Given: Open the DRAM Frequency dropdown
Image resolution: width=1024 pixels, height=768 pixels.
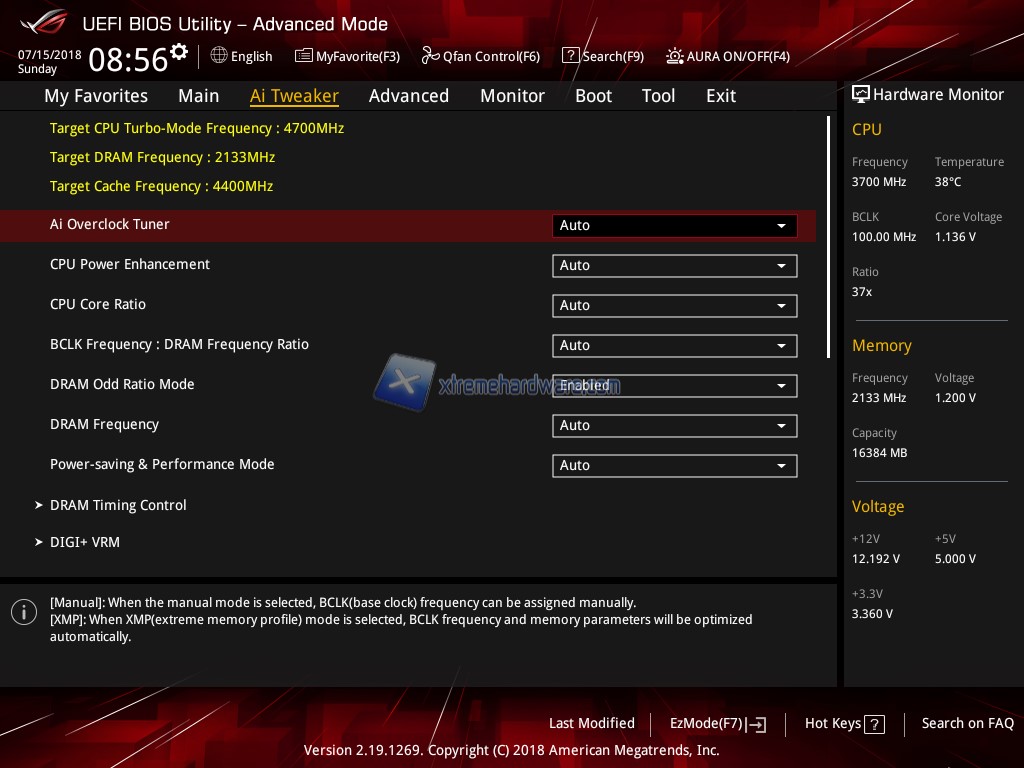Looking at the screenshot, I should [674, 426].
